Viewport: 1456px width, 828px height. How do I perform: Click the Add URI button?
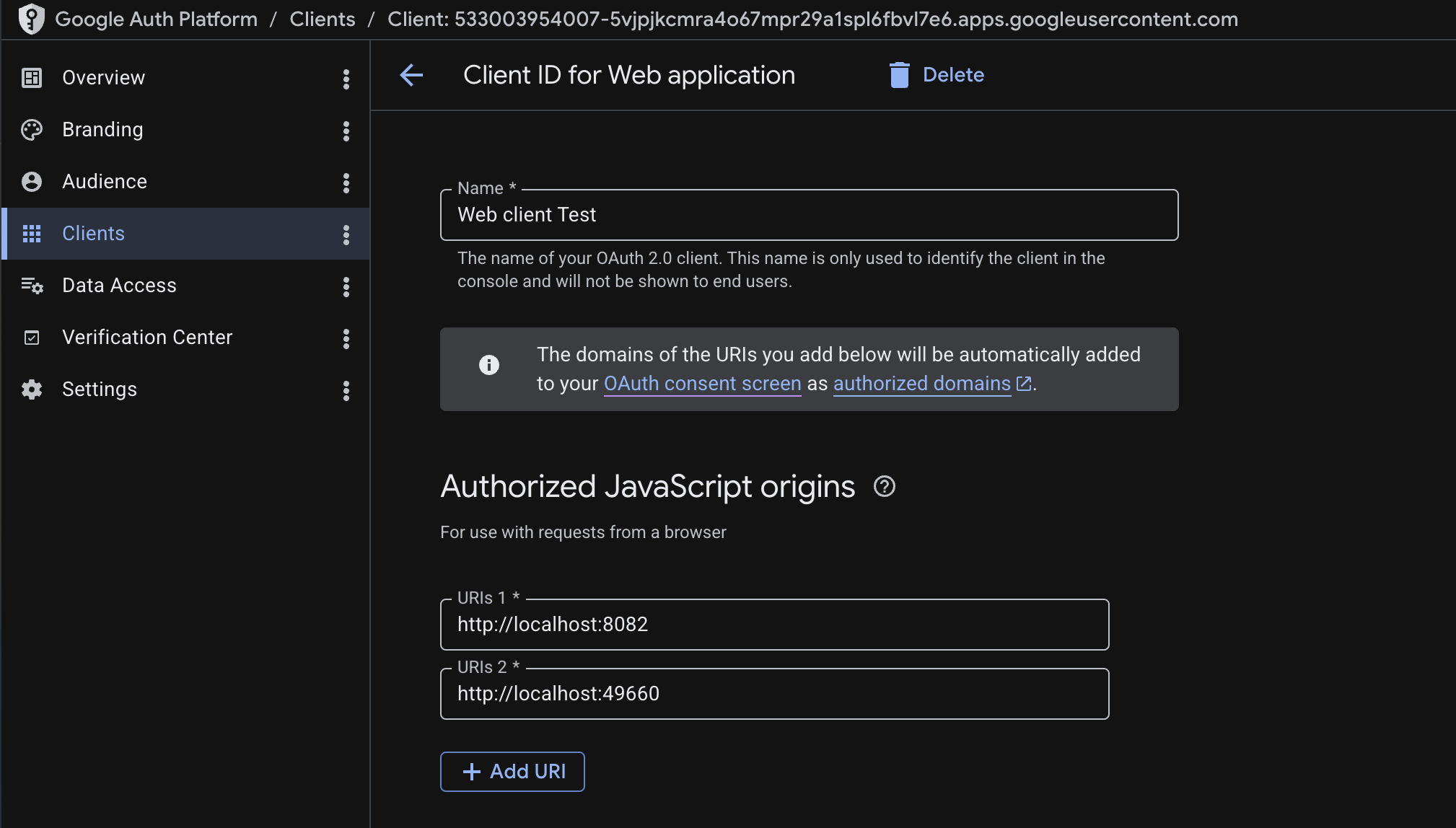[512, 772]
